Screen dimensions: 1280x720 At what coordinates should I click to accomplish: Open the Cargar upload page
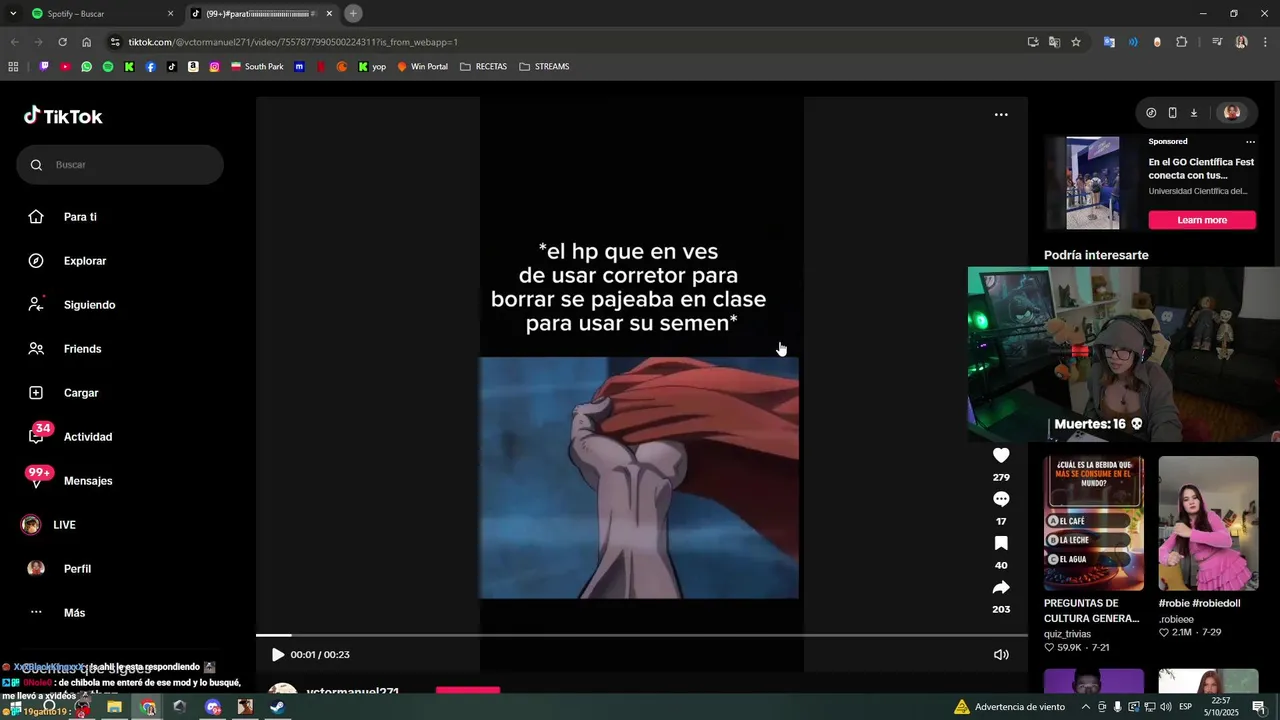coord(81,393)
